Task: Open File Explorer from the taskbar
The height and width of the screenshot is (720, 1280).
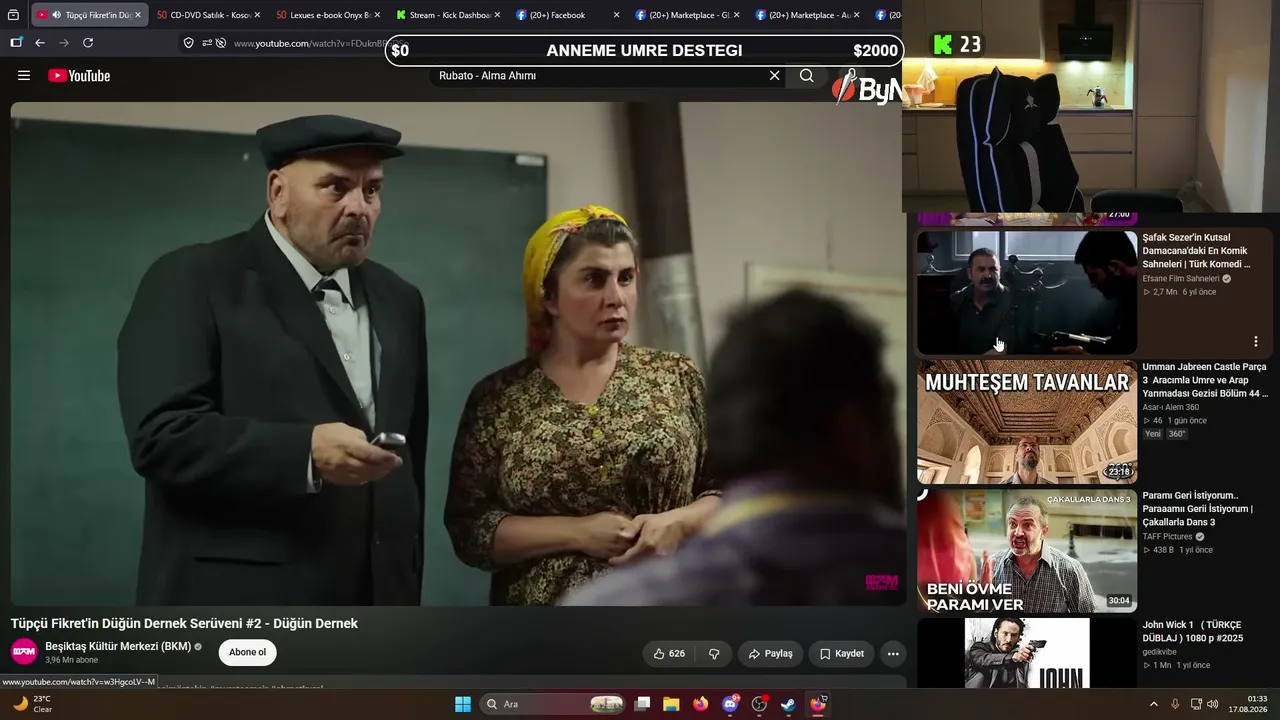Action: pos(671,704)
